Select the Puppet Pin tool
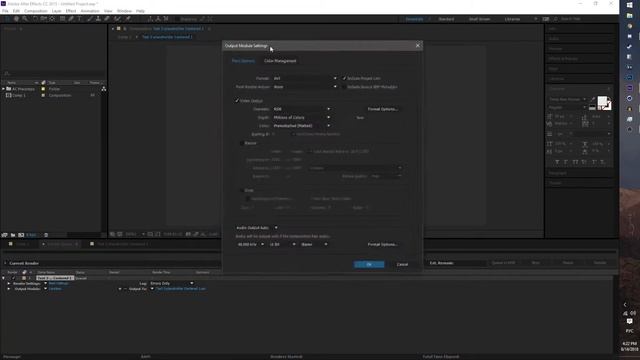Screen dimensions: 640x360 [x=128, y=19]
